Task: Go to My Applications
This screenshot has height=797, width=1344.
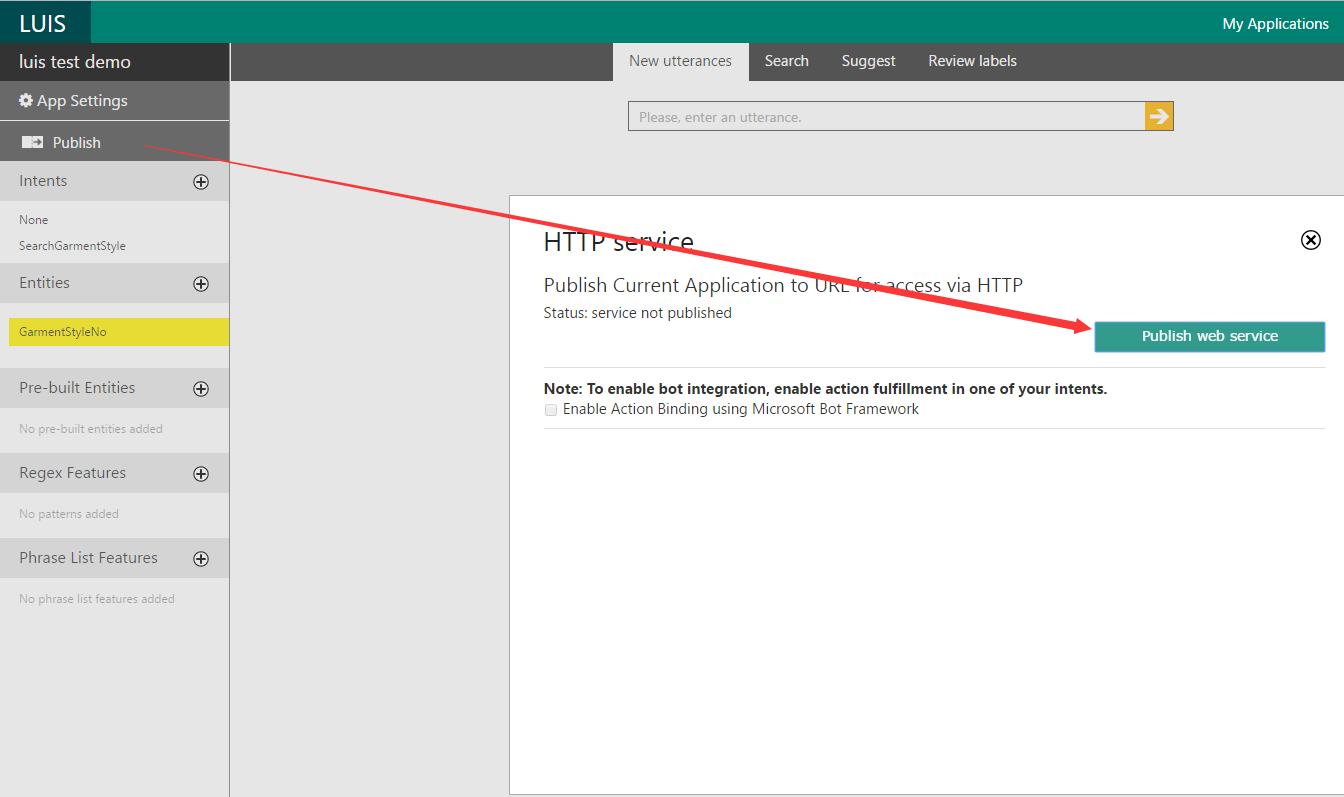Action: coord(1275,23)
